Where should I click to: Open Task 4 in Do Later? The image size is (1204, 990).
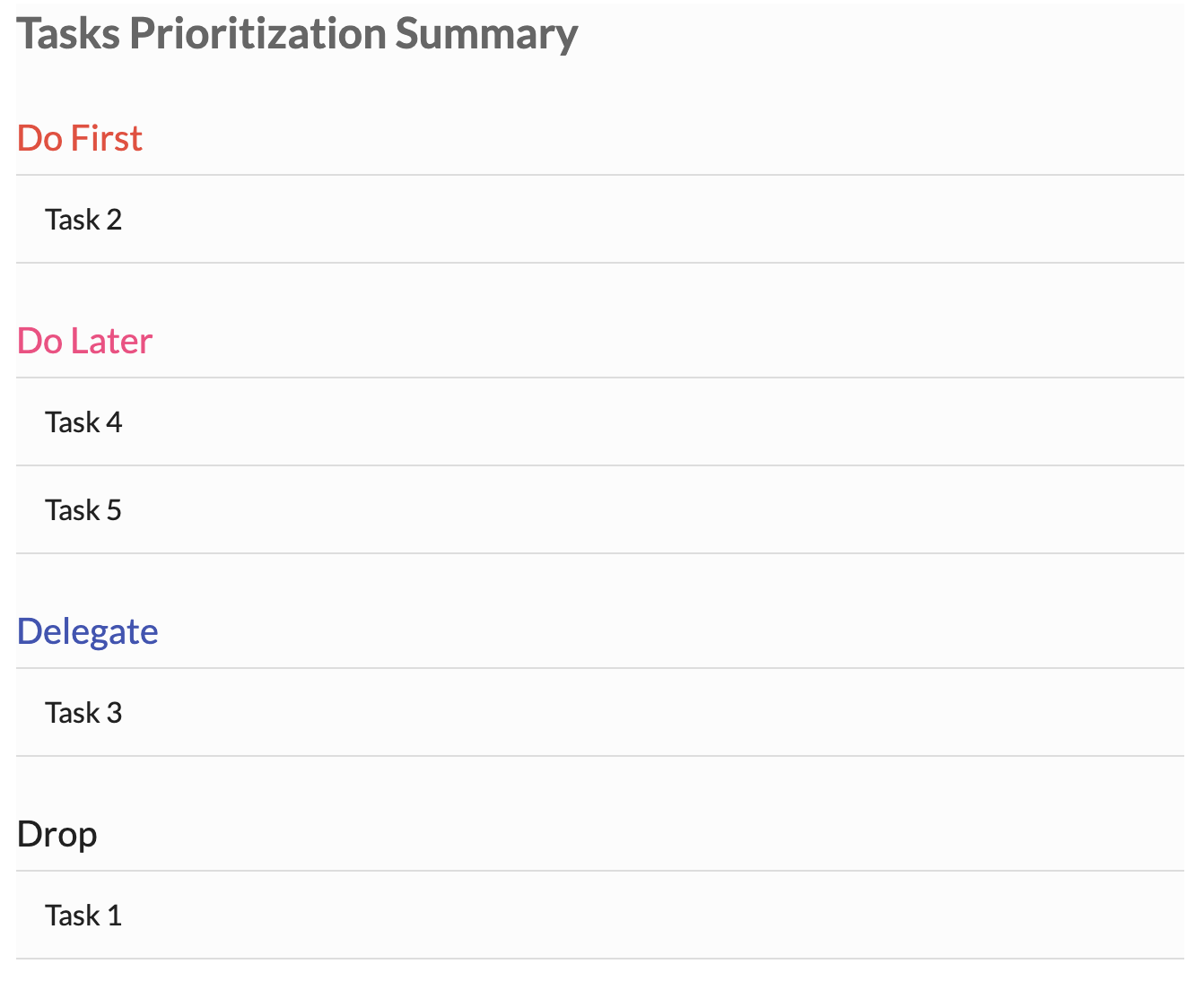pyautogui.click(x=600, y=422)
